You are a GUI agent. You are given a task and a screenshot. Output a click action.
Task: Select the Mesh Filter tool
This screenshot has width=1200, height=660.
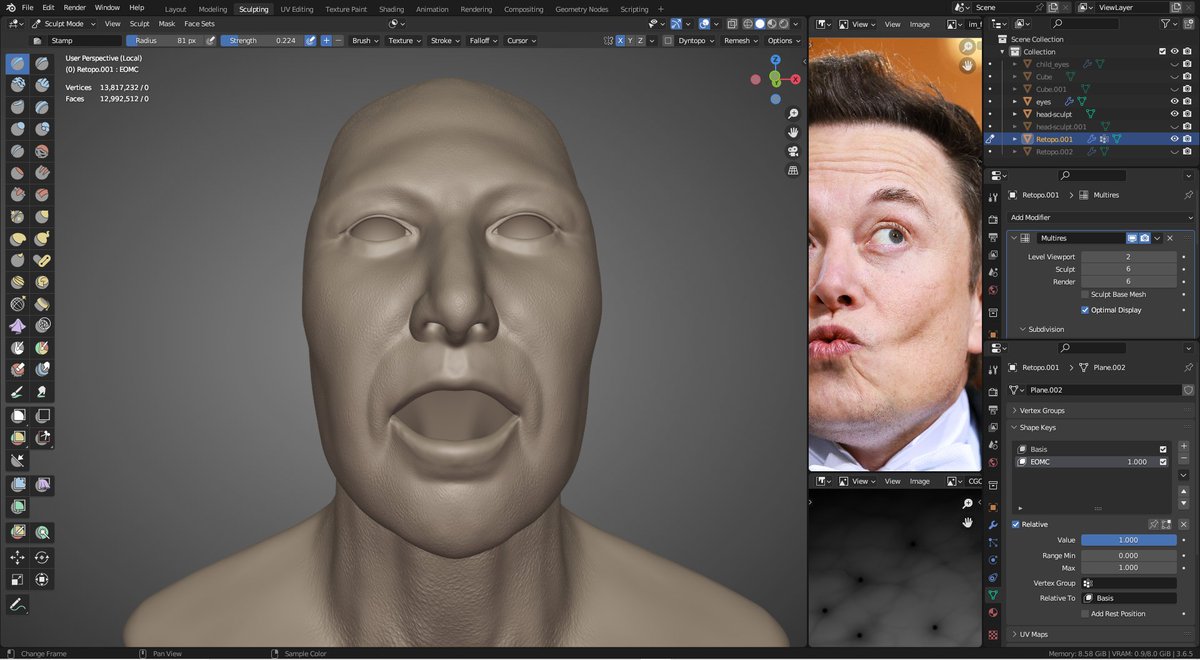click(x=18, y=484)
